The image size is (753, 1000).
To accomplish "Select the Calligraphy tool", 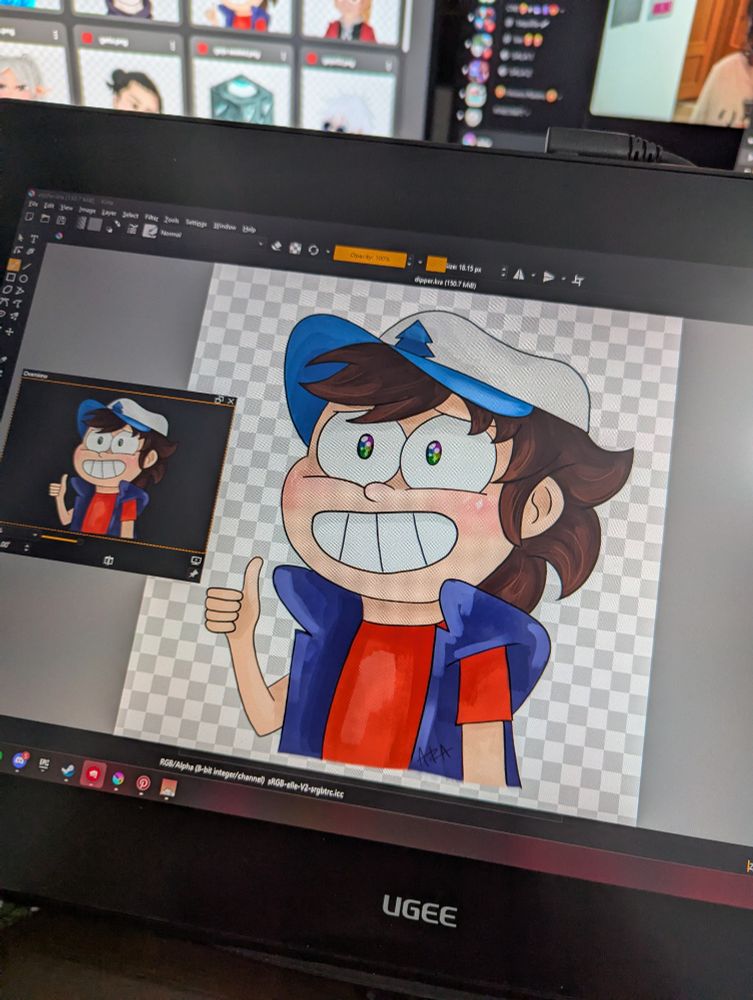I will pos(31,251).
